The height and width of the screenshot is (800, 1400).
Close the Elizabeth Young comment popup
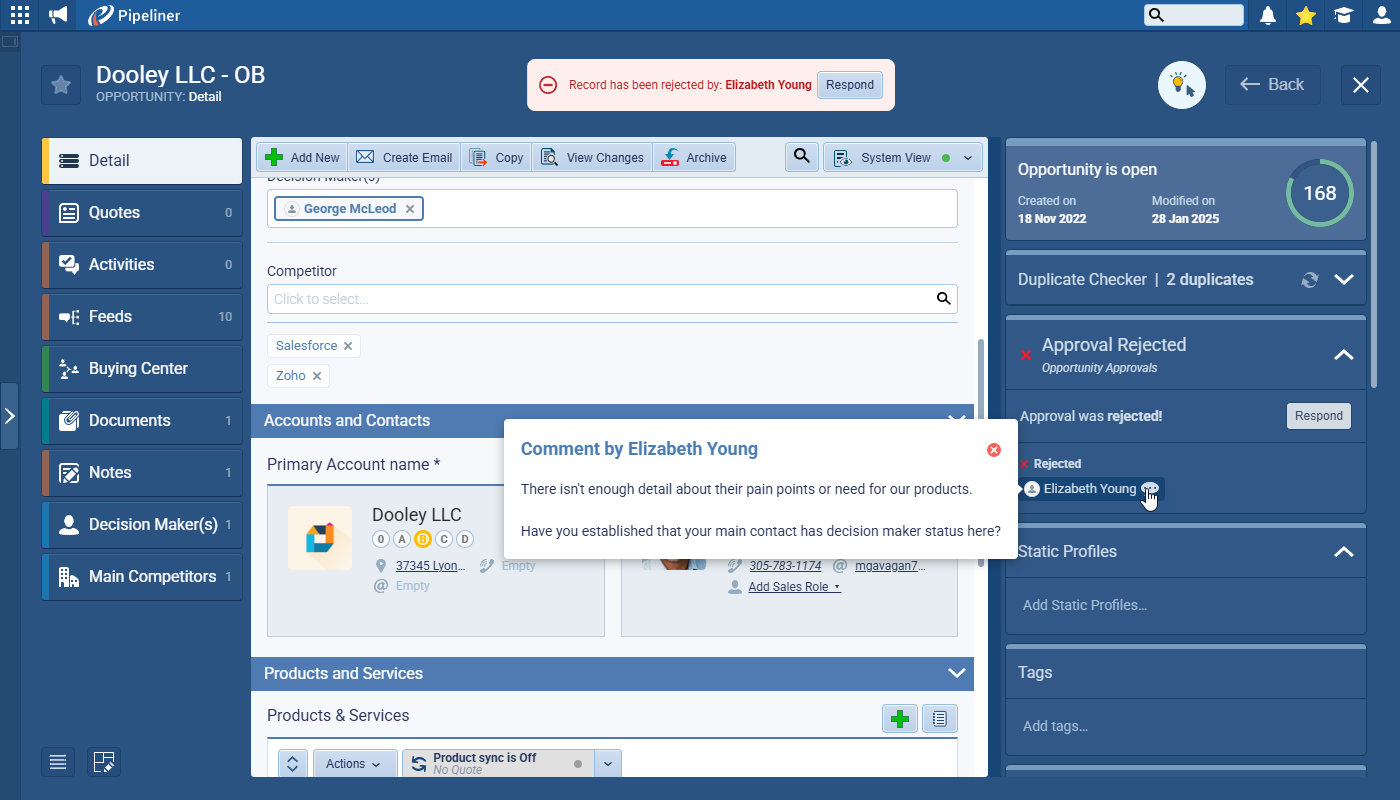(x=994, y=450)
